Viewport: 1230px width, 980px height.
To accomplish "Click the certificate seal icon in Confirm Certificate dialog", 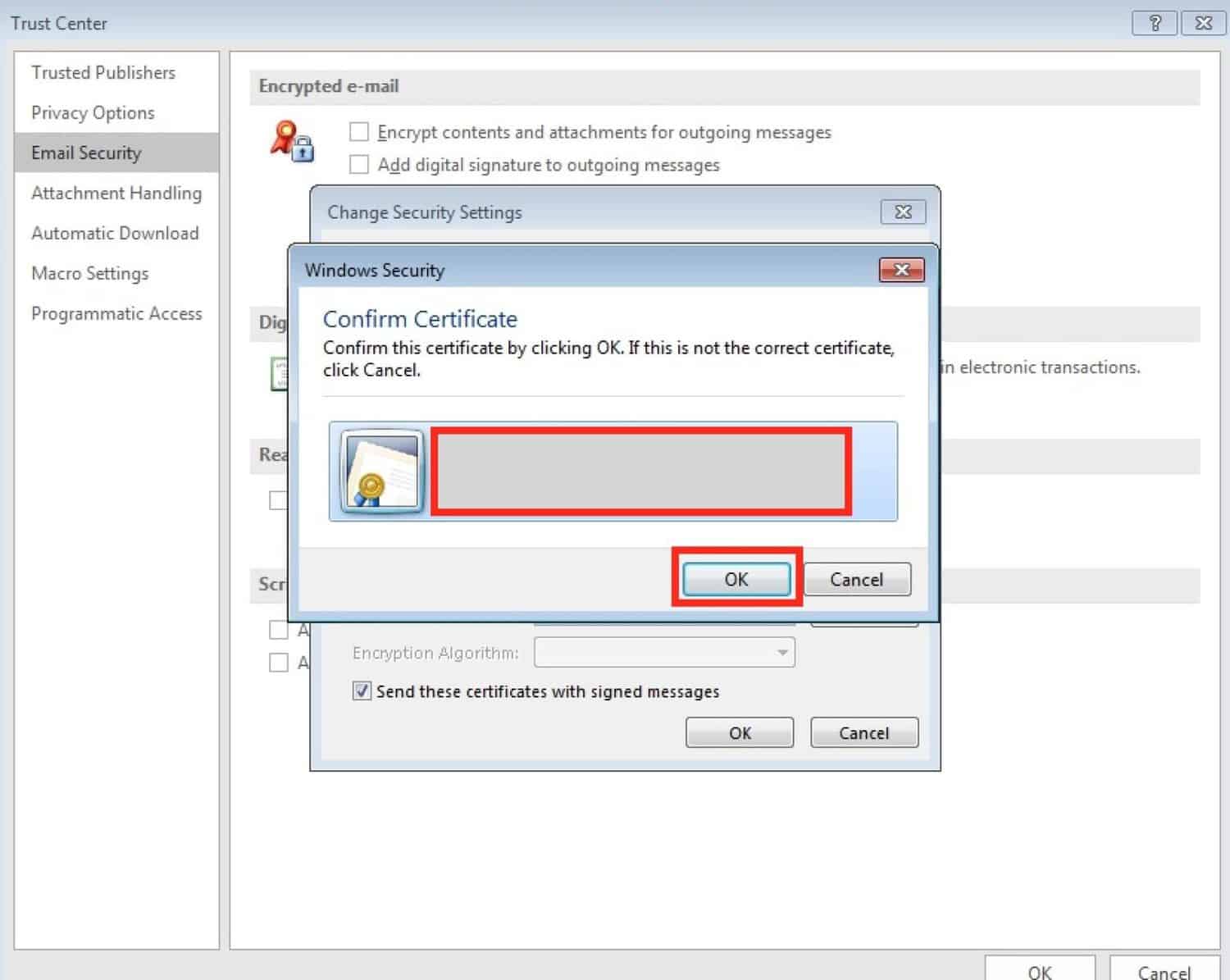I will click(x=379, y=472).
